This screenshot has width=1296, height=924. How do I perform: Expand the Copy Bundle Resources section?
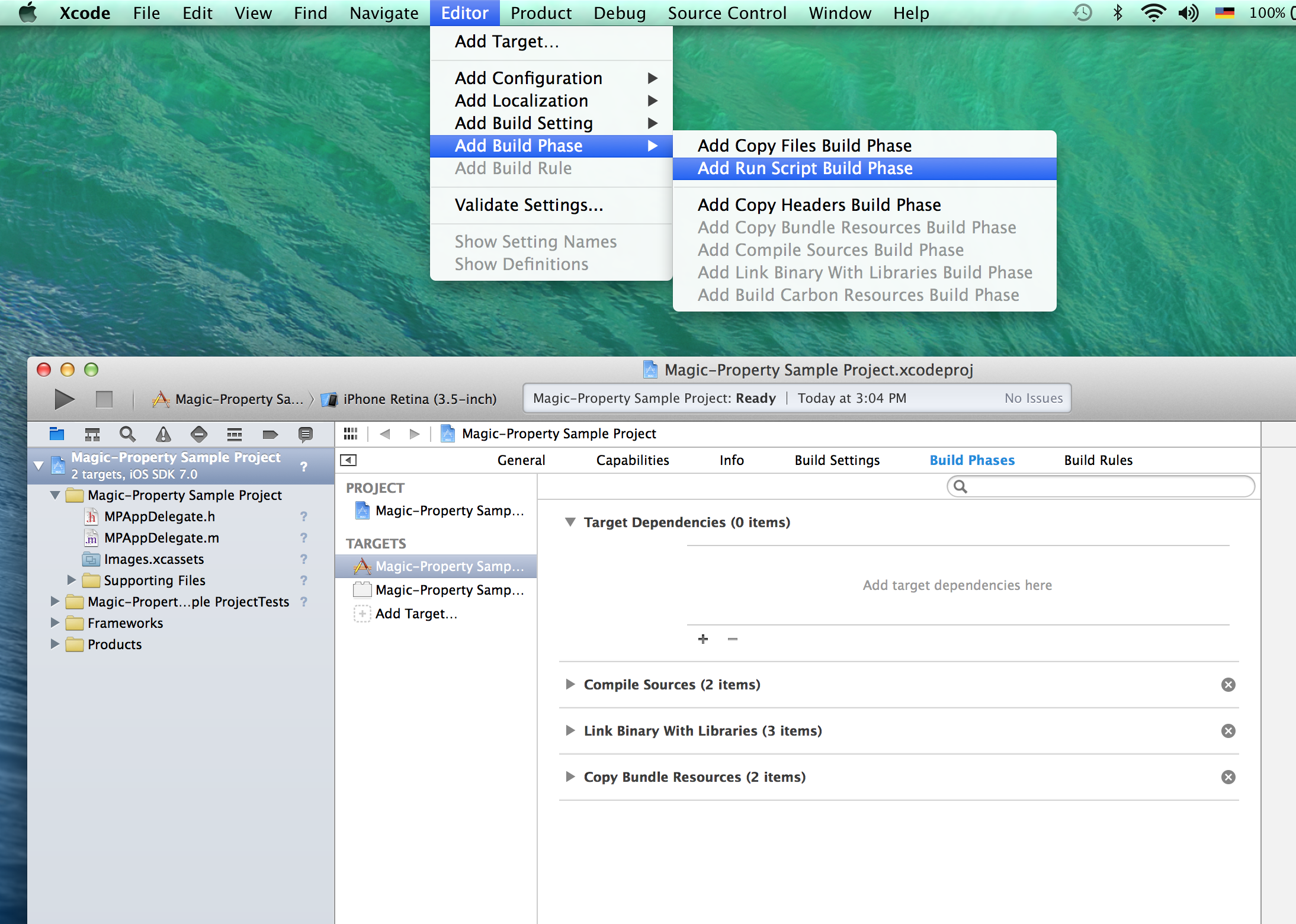pyautogui.click(x=570, y=777)
